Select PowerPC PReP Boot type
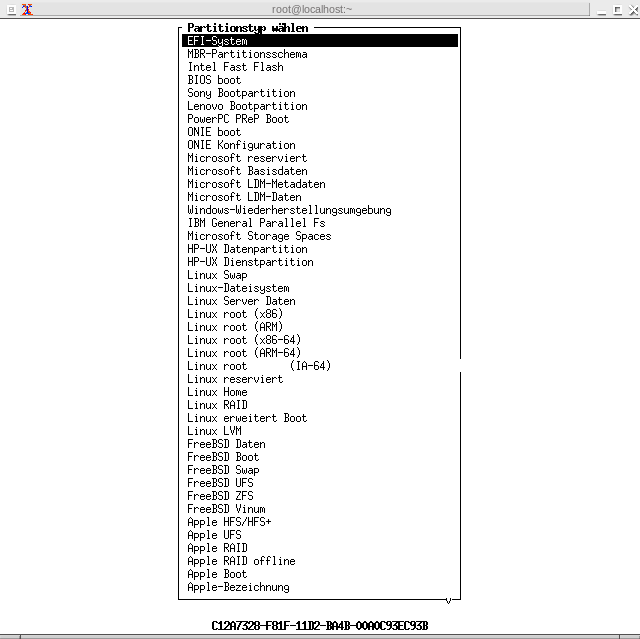Viewport: 640px width, 639px height. [x=238, y=119]
